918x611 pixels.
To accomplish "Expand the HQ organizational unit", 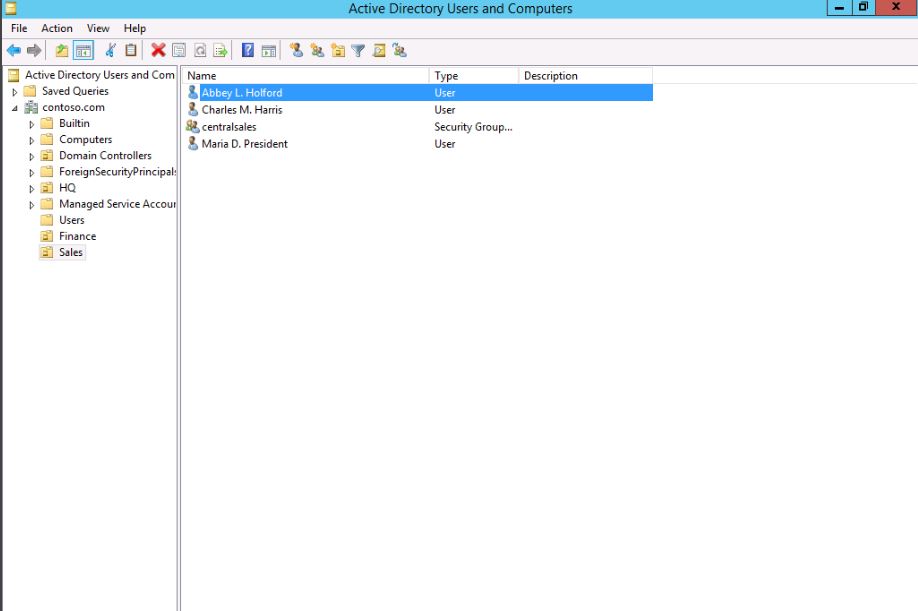I will tap(32, 188).
